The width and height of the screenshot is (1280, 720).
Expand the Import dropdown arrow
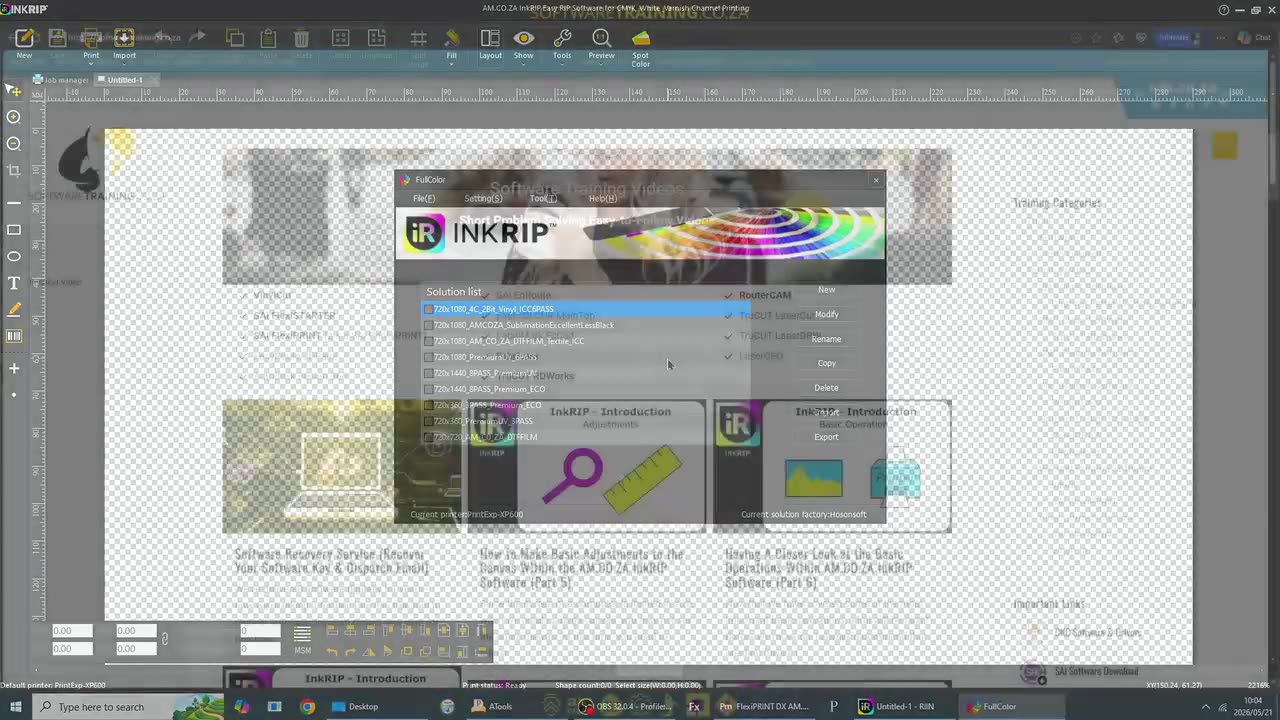pyautogui.click(x=124, y=65)
